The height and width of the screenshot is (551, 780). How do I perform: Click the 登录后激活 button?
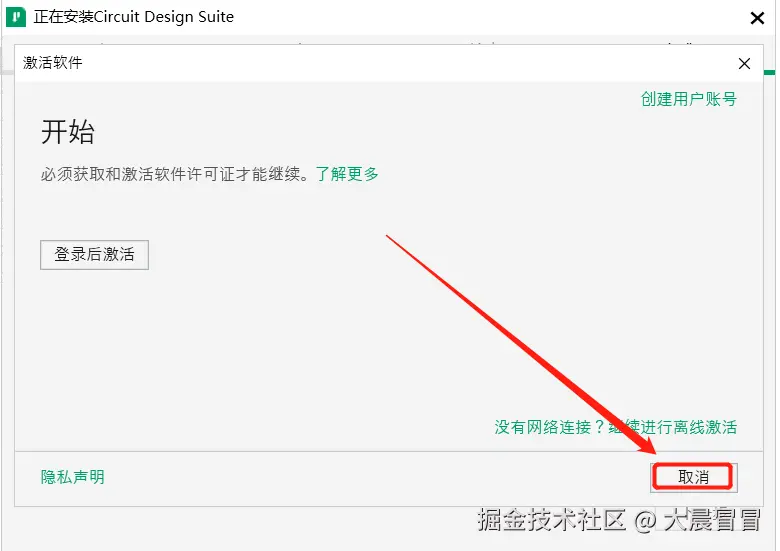[x=94, y=255]
